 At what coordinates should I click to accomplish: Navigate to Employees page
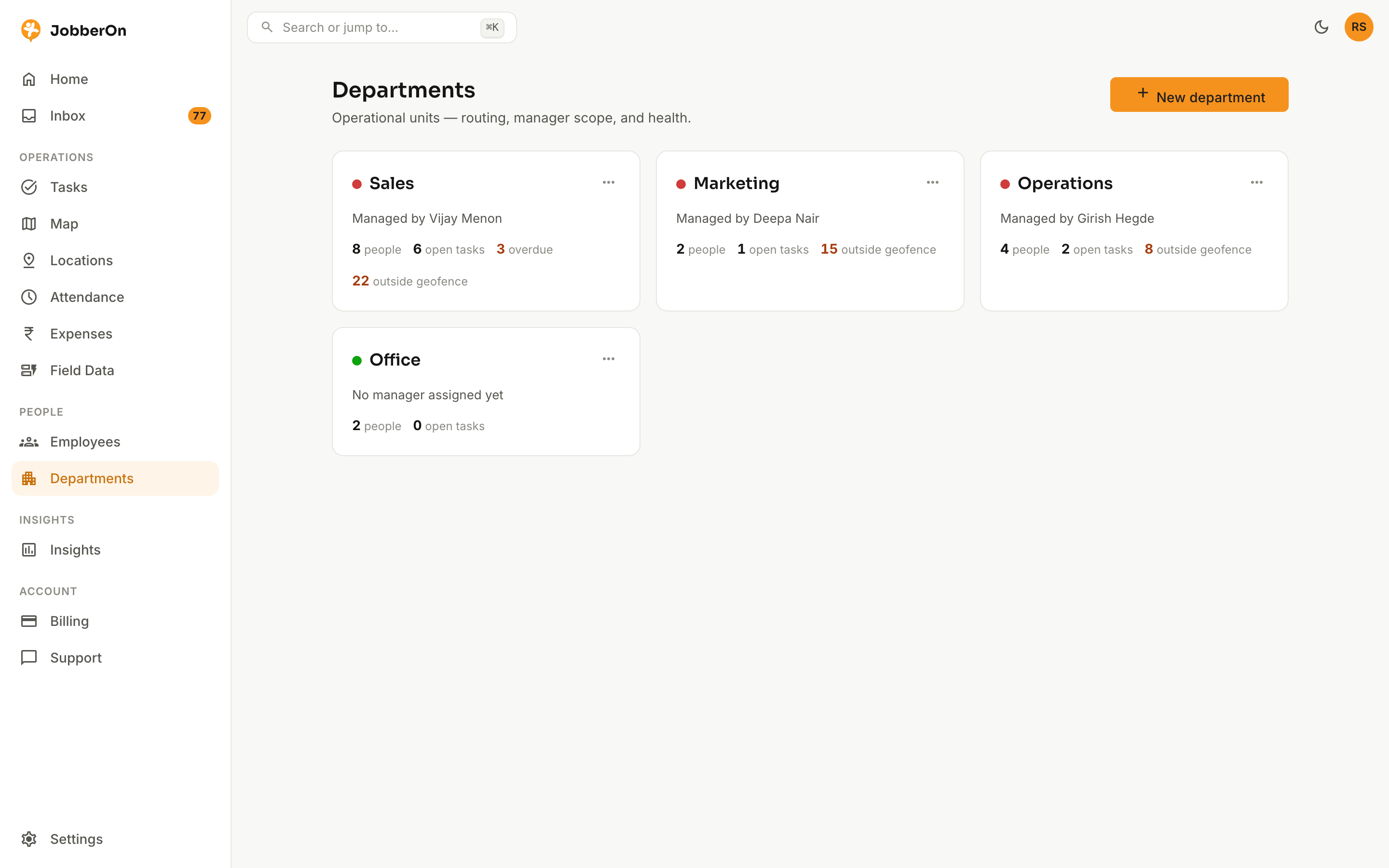pyautogui.click(x=115, y=442)
